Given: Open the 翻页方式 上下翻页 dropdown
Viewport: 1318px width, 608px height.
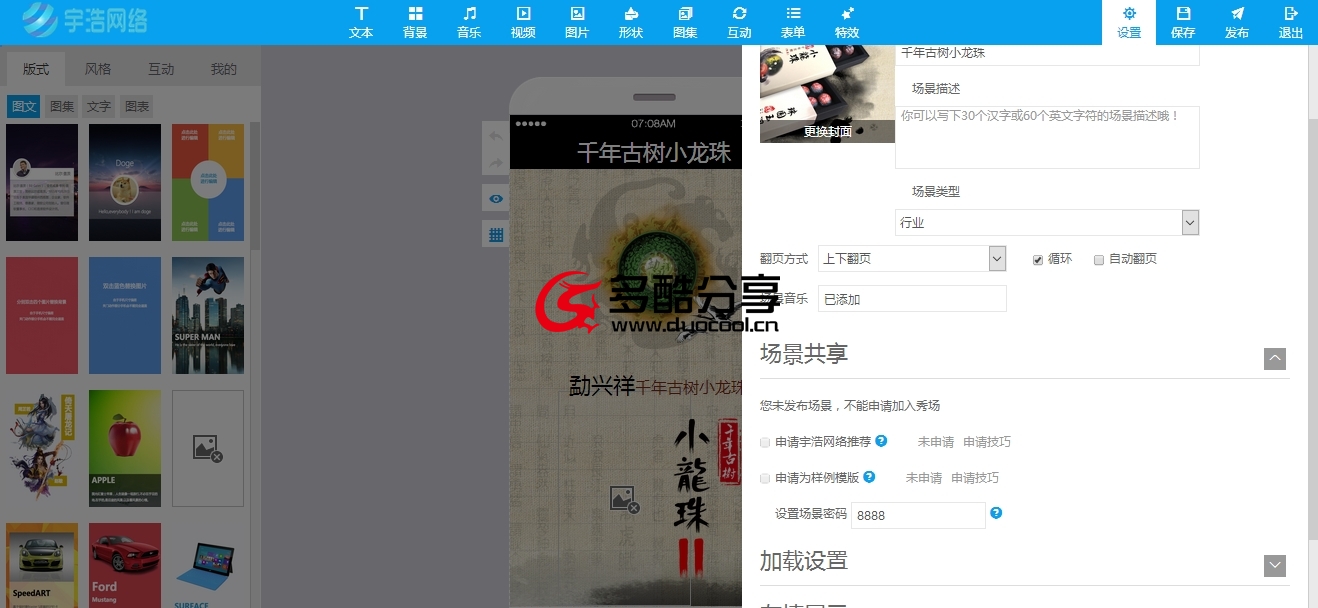Looking at the screenshot, I should point(912,258).
